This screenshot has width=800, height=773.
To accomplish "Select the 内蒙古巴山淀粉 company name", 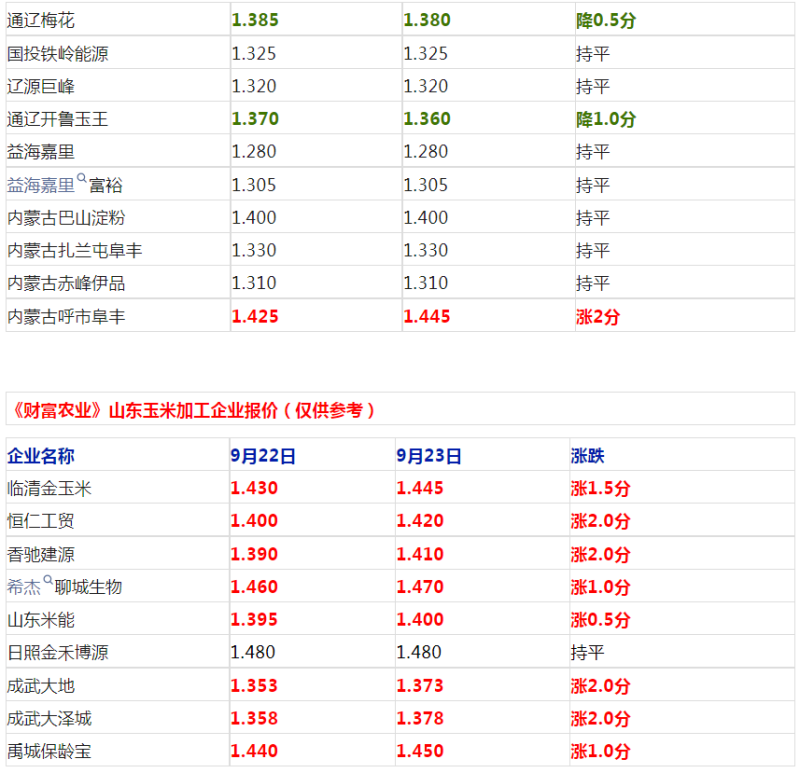I will [66, 218].
